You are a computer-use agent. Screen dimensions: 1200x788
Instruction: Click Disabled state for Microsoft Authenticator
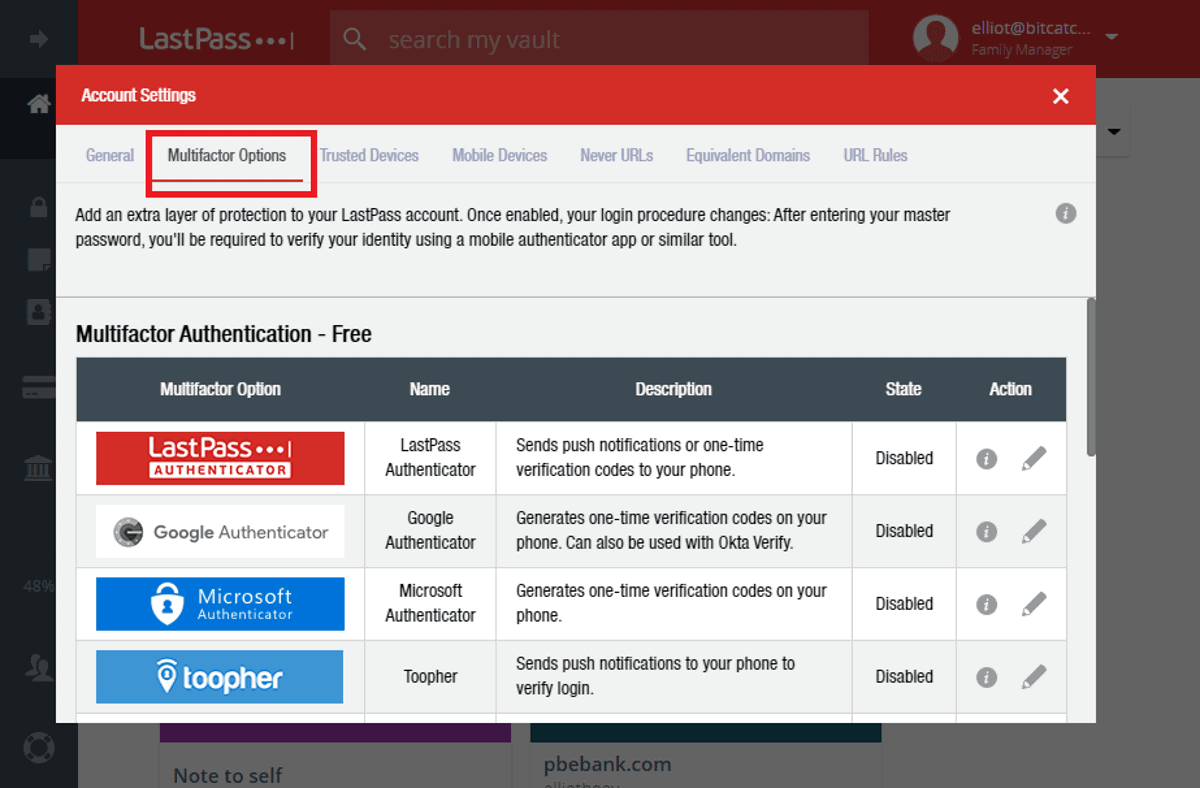tap(905, 604)
